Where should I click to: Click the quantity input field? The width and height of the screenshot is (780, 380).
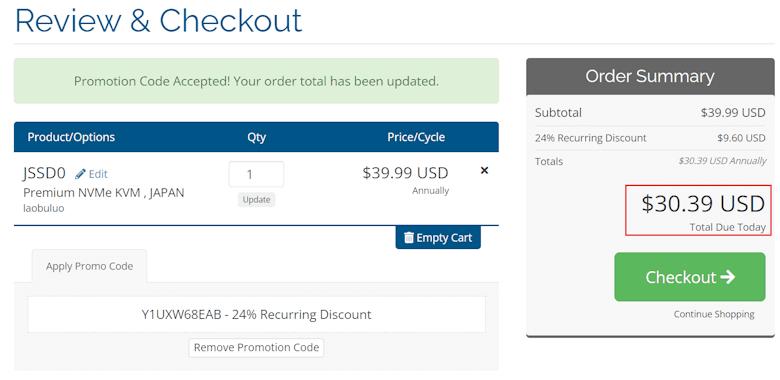(256, 174)
